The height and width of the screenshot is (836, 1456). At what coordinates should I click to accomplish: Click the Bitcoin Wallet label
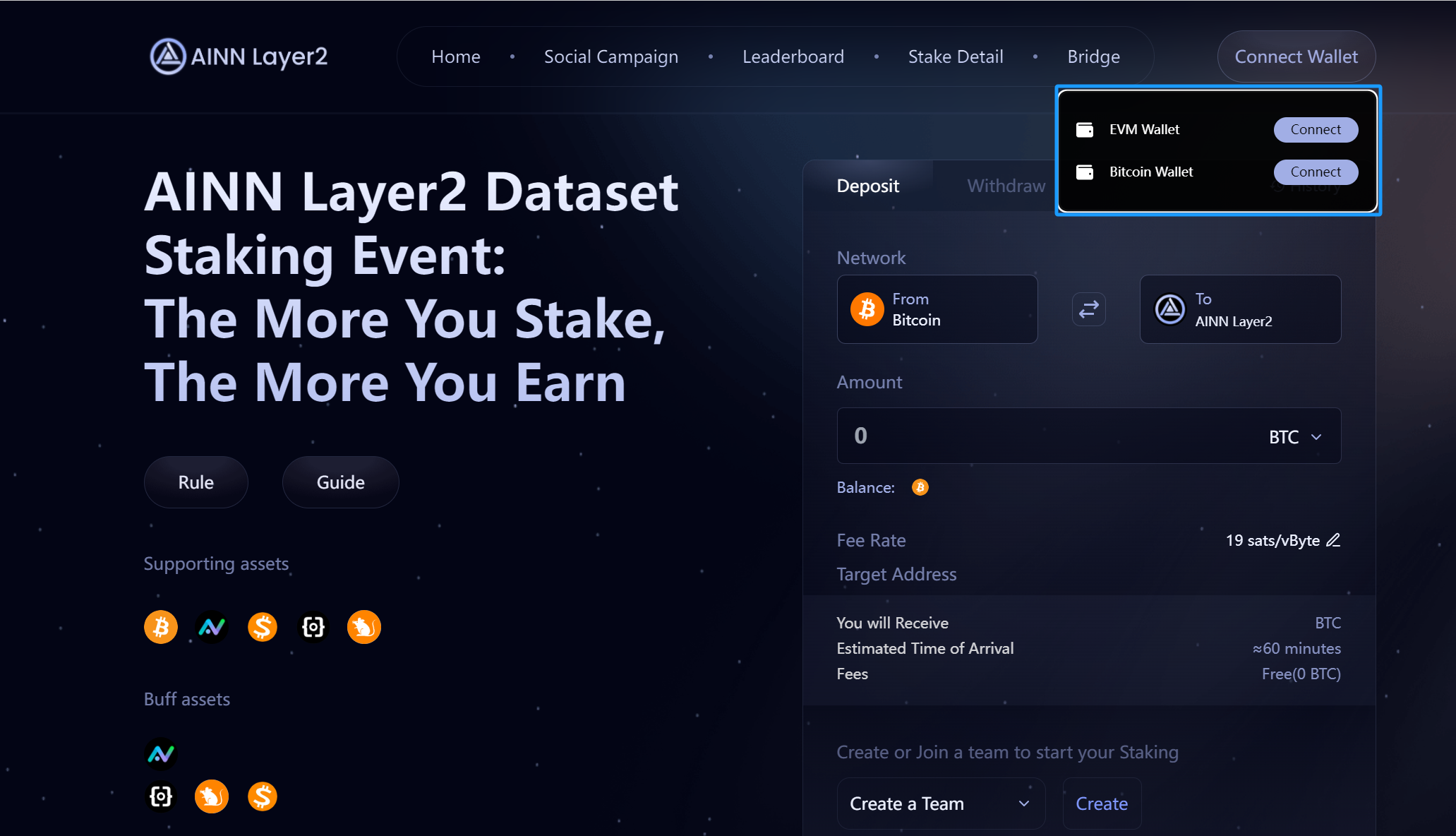click(1151, 172)
